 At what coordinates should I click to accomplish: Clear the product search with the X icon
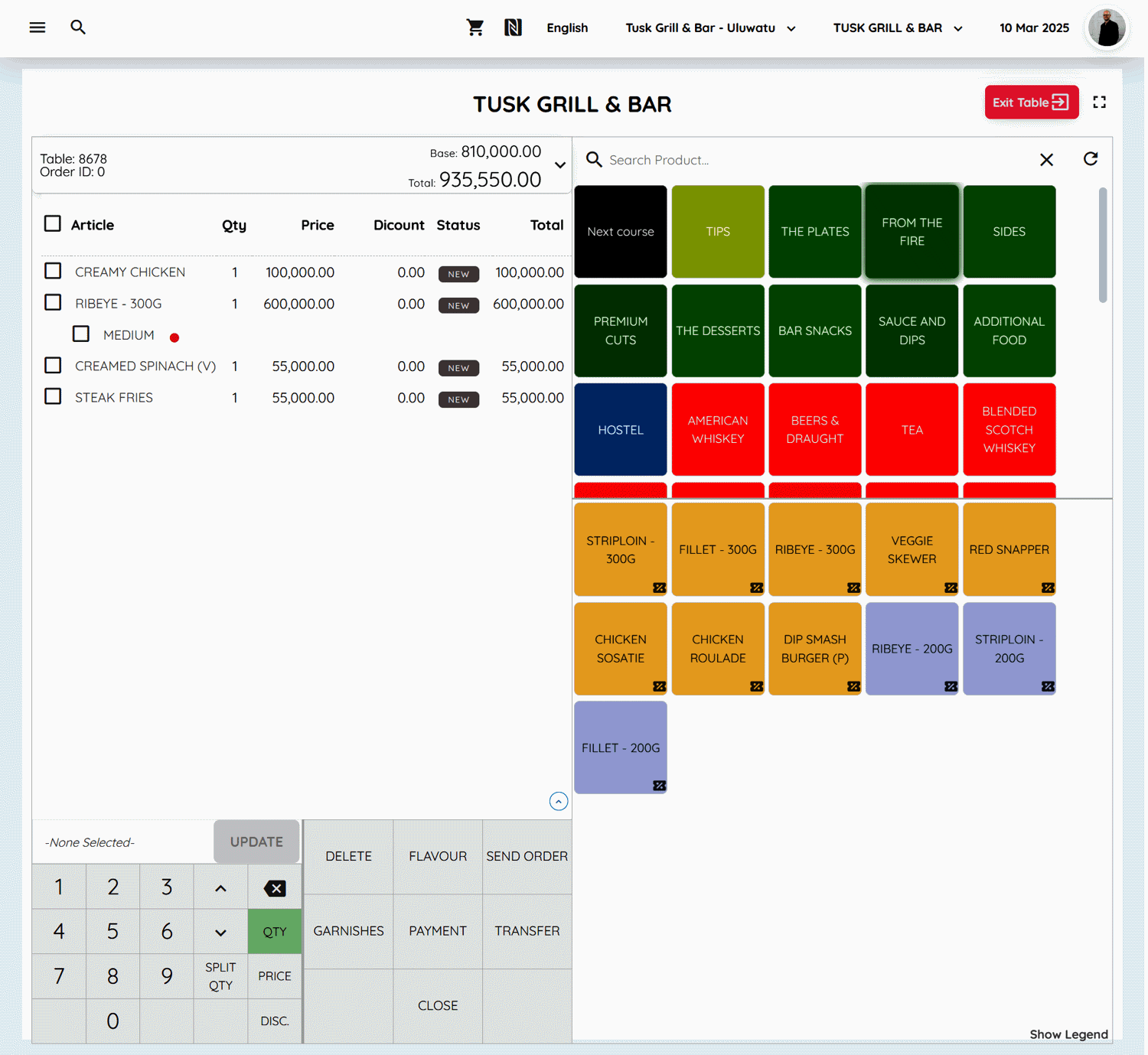(1046, 159)
